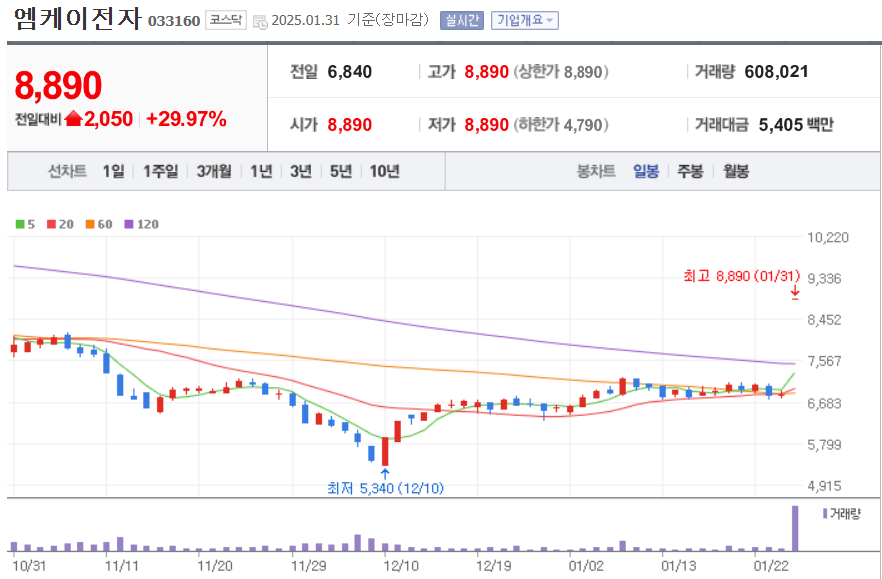Select the 1일 line chart period
The width and height of the screenshot is (882, 579).
(x=114, y=171)
